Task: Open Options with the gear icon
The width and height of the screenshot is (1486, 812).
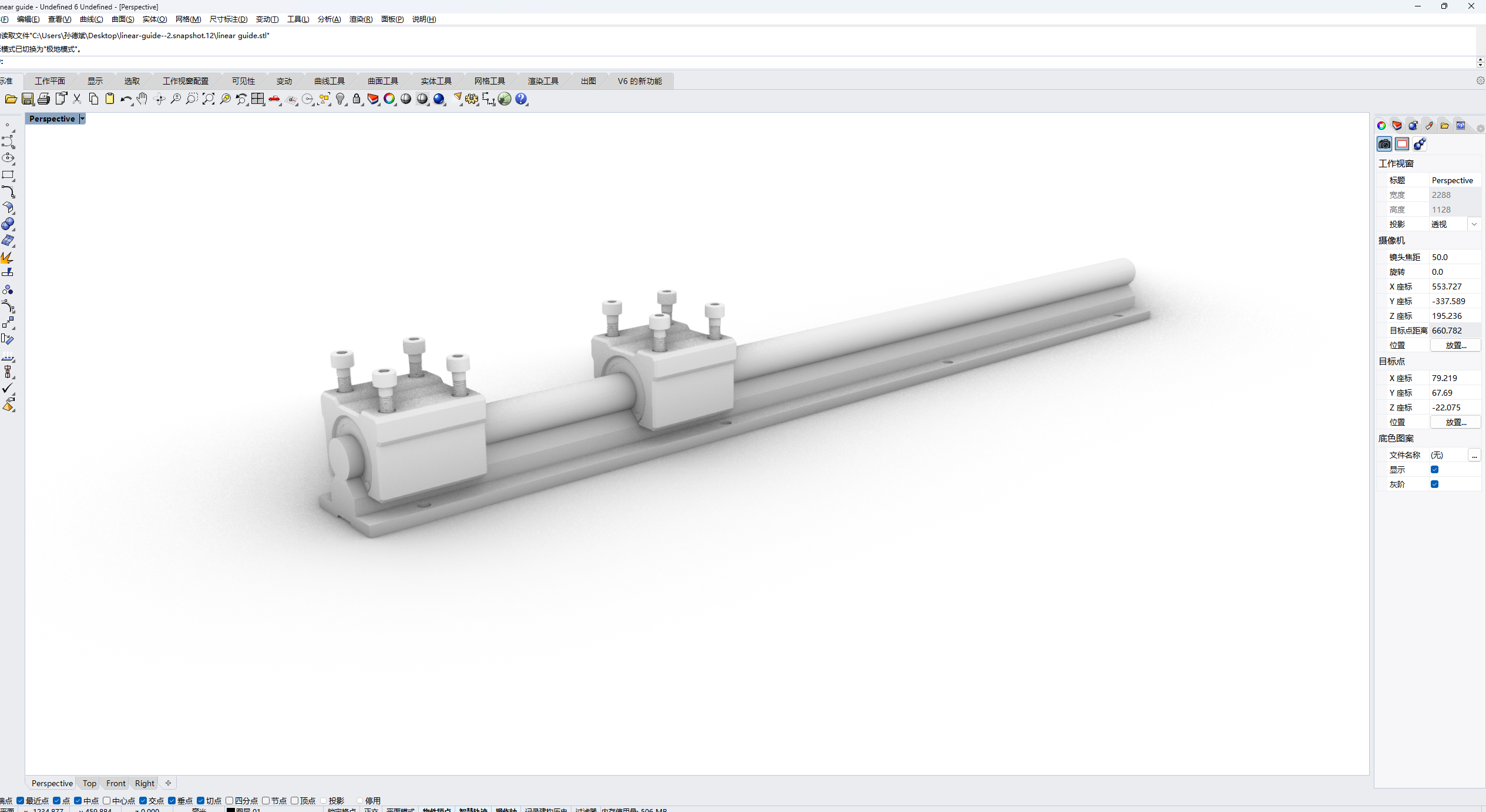Action: tap(472, 99)
